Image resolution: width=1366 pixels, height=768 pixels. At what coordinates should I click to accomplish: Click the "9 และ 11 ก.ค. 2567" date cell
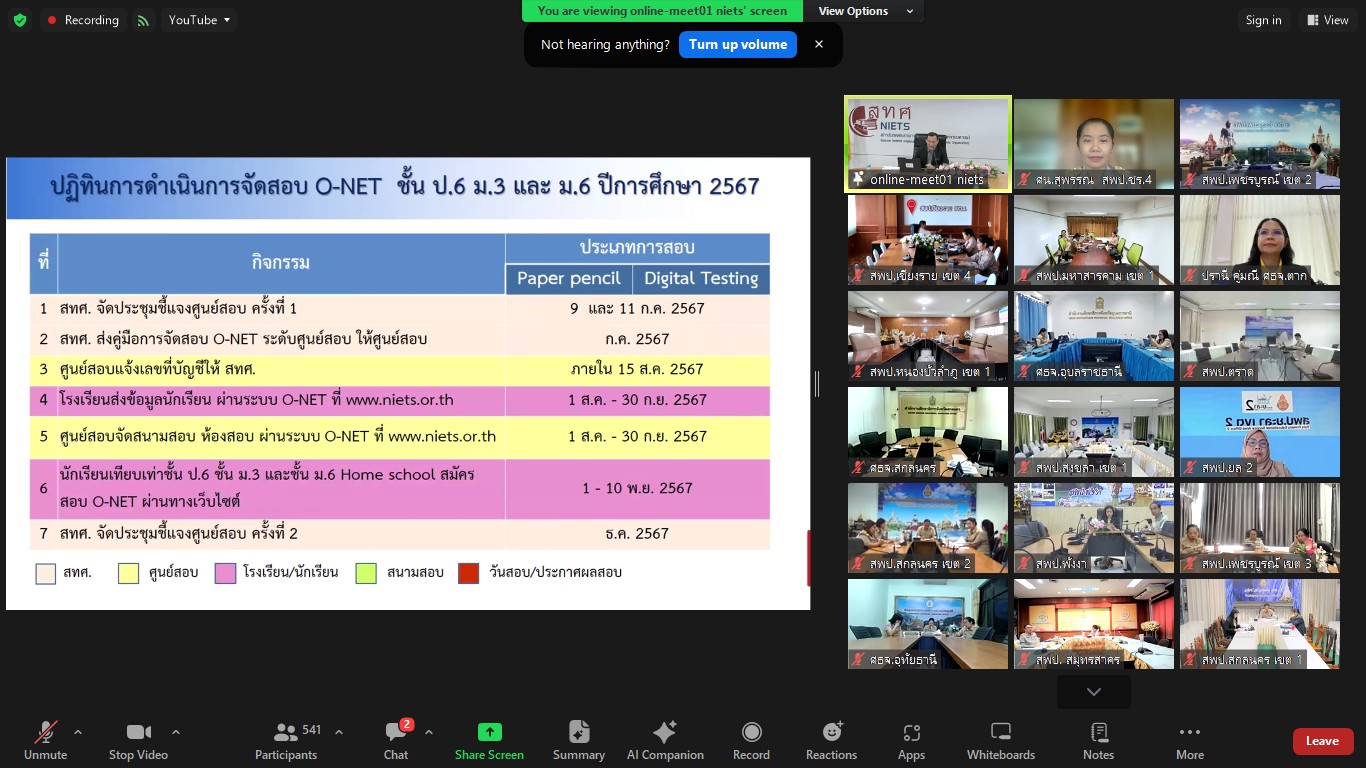click(637, 309)
